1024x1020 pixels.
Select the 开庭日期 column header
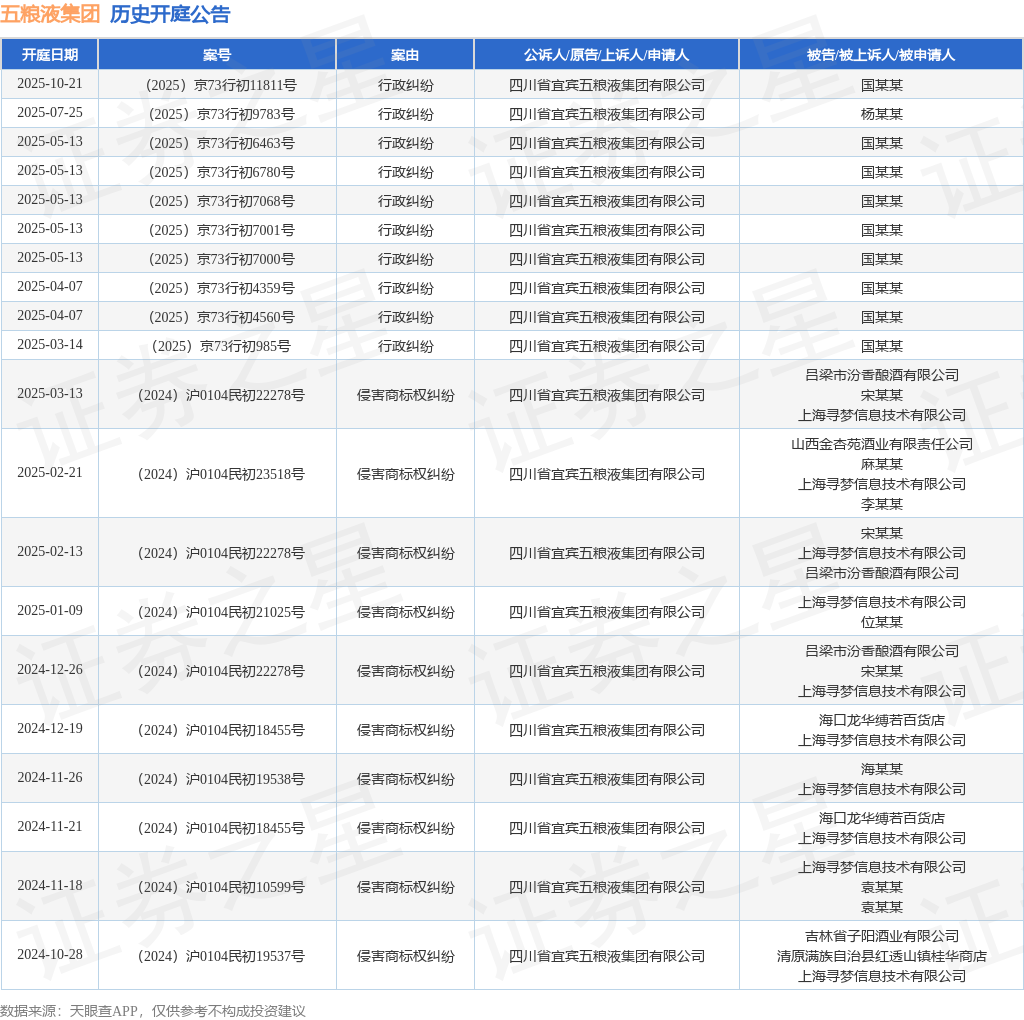click(50, 55)
